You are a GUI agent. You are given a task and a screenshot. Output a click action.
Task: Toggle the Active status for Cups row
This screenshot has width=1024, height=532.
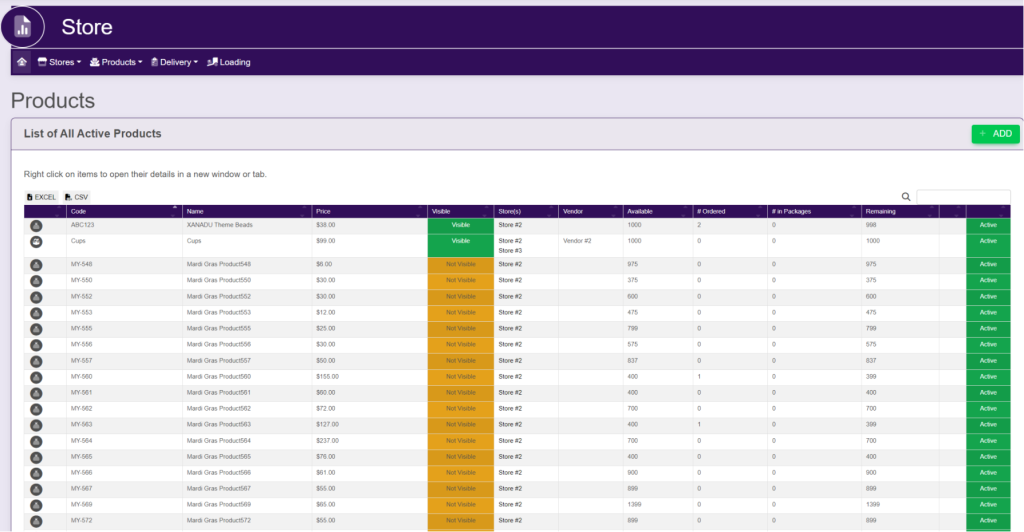988,242
